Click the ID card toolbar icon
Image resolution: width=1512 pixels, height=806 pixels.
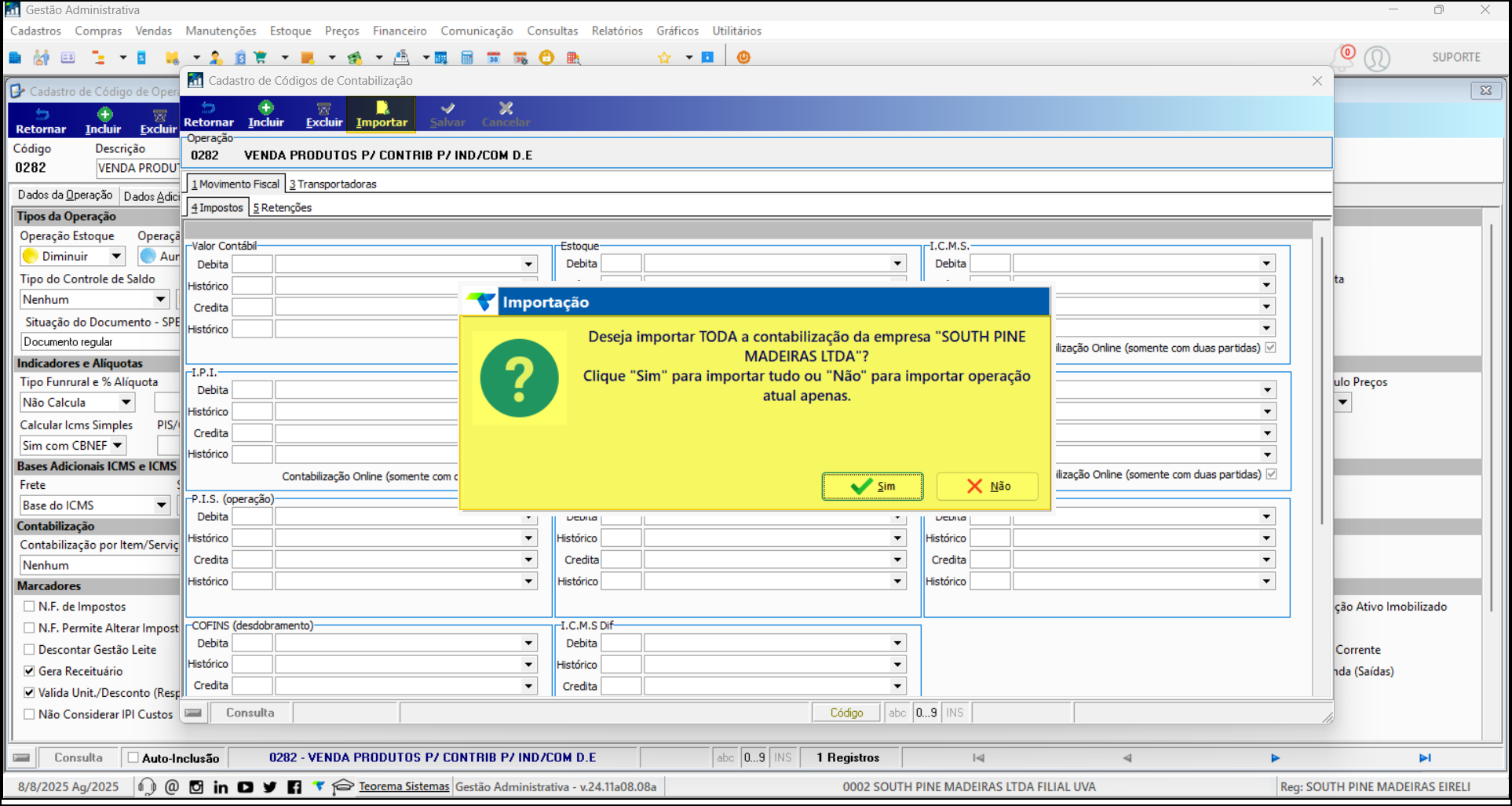click(68, 57)
